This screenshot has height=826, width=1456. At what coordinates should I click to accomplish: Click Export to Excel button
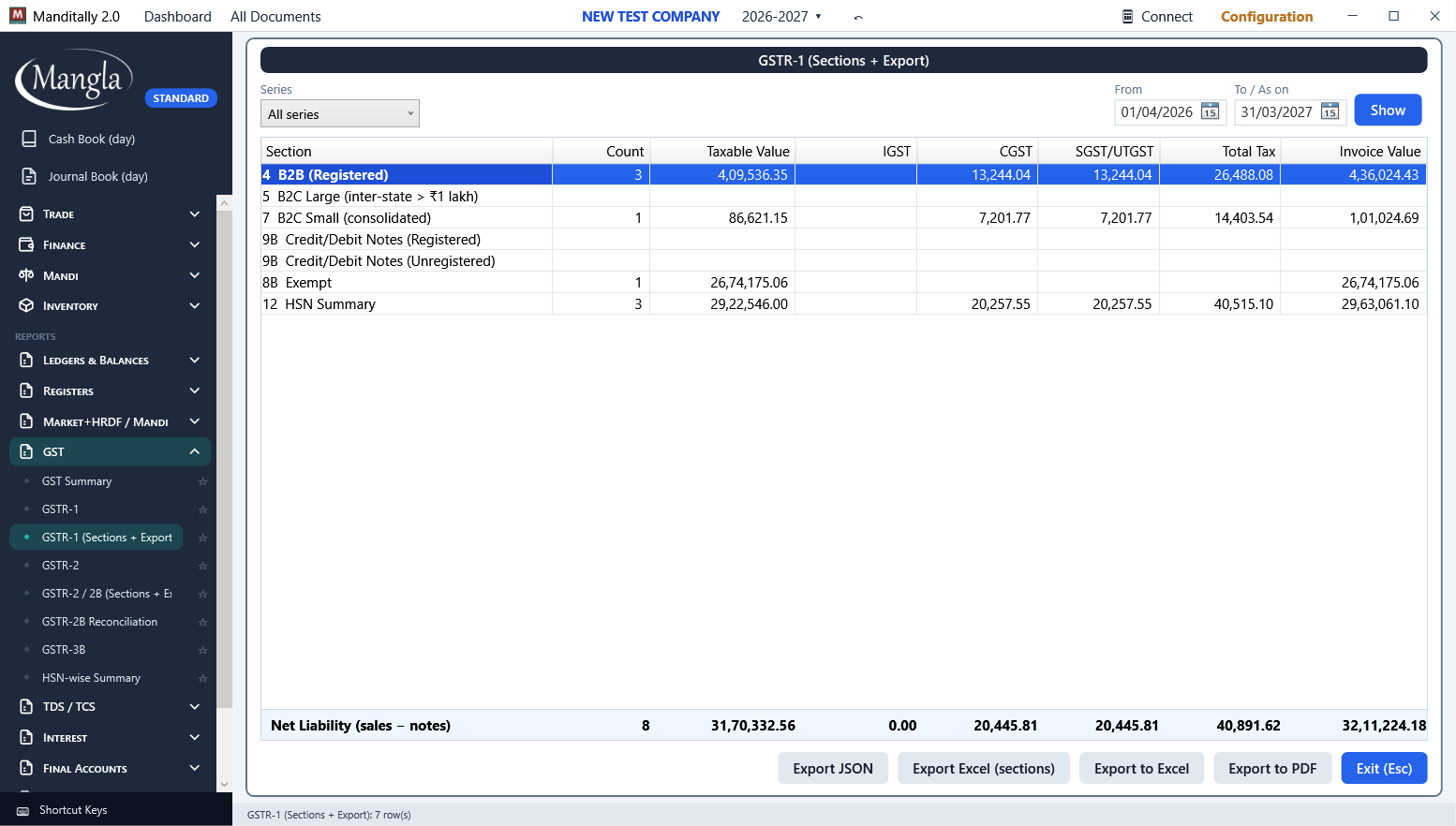[x=1142, y=769]
